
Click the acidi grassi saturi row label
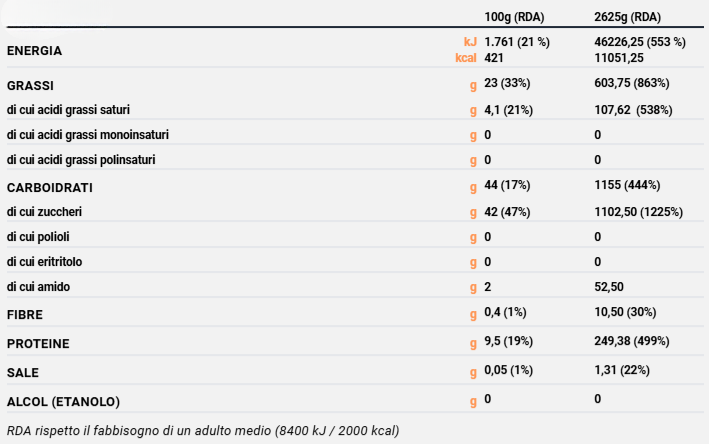(68, 109)
